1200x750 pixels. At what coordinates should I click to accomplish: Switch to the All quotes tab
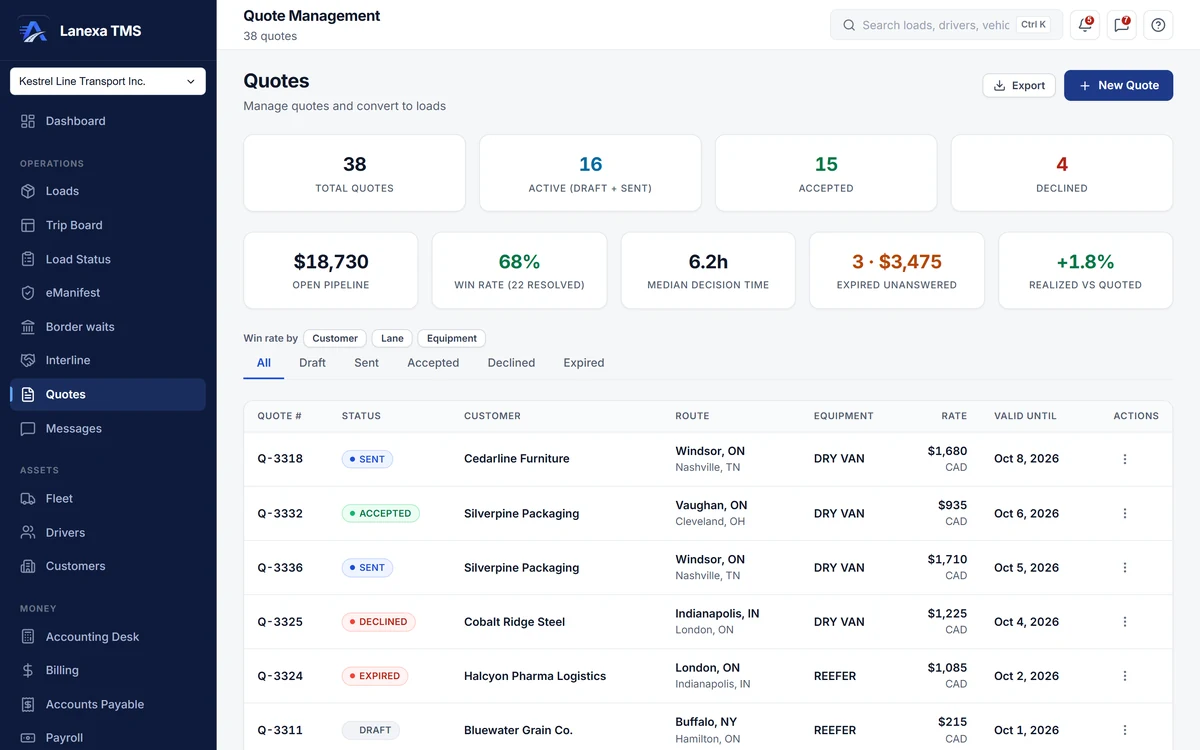coord(264,363)
